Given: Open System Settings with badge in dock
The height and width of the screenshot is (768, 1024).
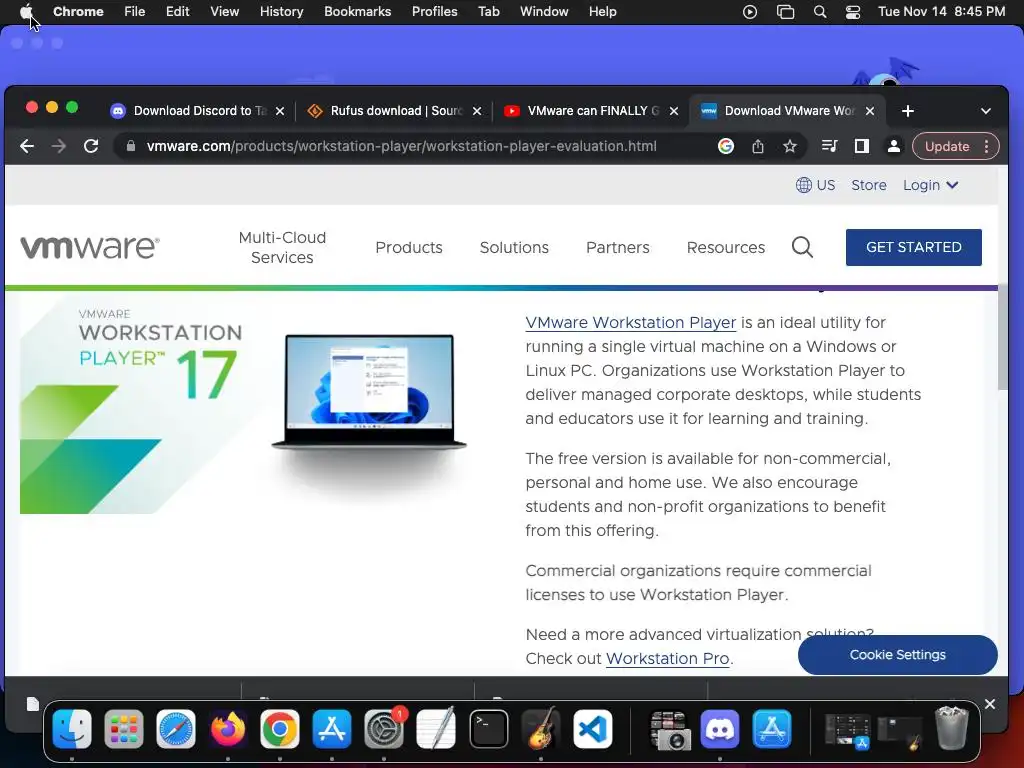Looking at the screenshot, I should pos(384,729).
